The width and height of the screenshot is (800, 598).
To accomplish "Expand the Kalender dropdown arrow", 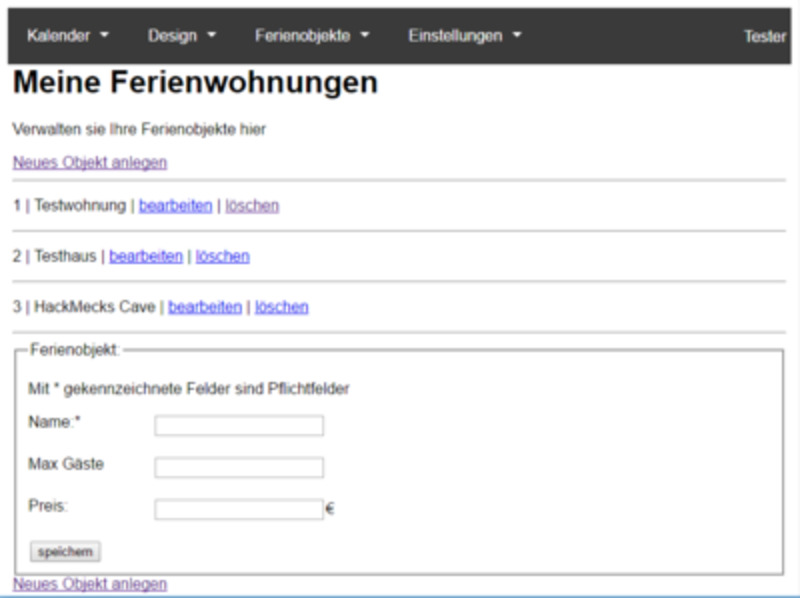I will [104, 36].
